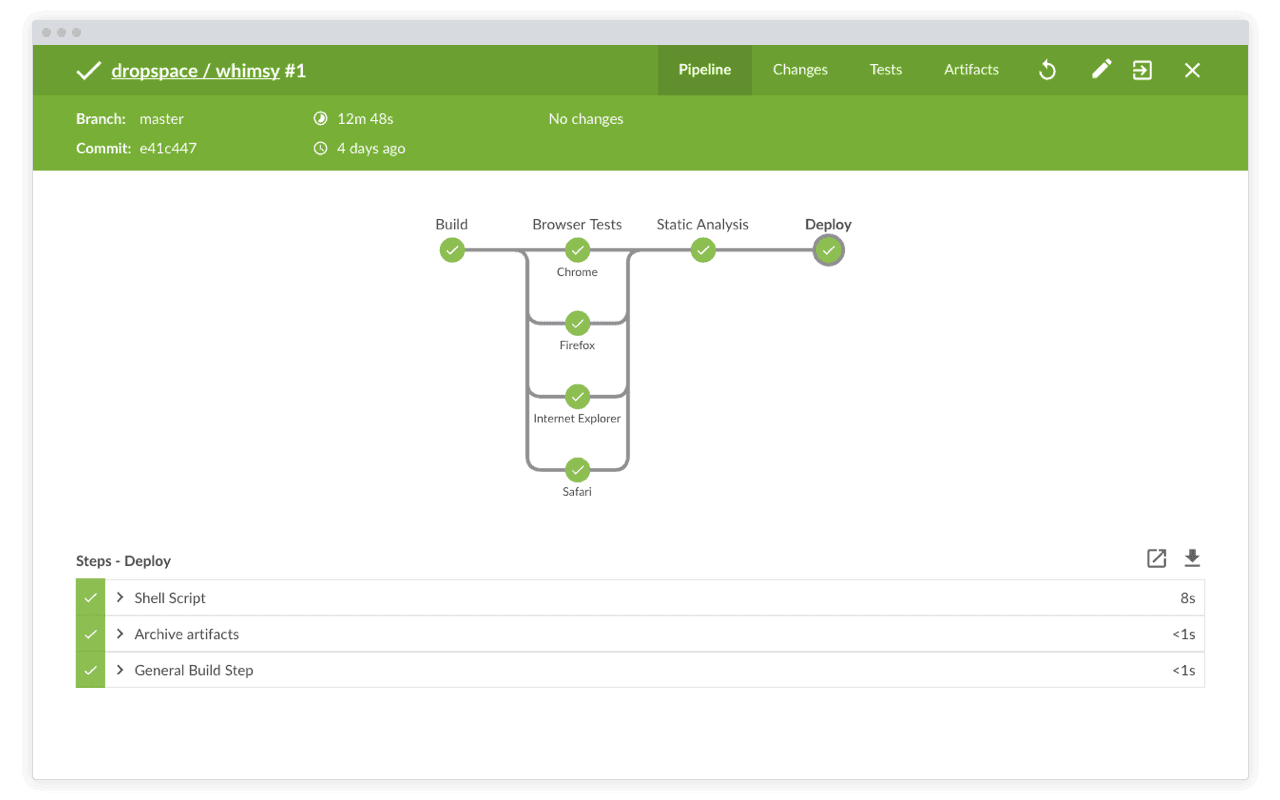Select the Static Analysis stage node
This screenshot has width=1280, height=800.
click(x=702, y=250)
